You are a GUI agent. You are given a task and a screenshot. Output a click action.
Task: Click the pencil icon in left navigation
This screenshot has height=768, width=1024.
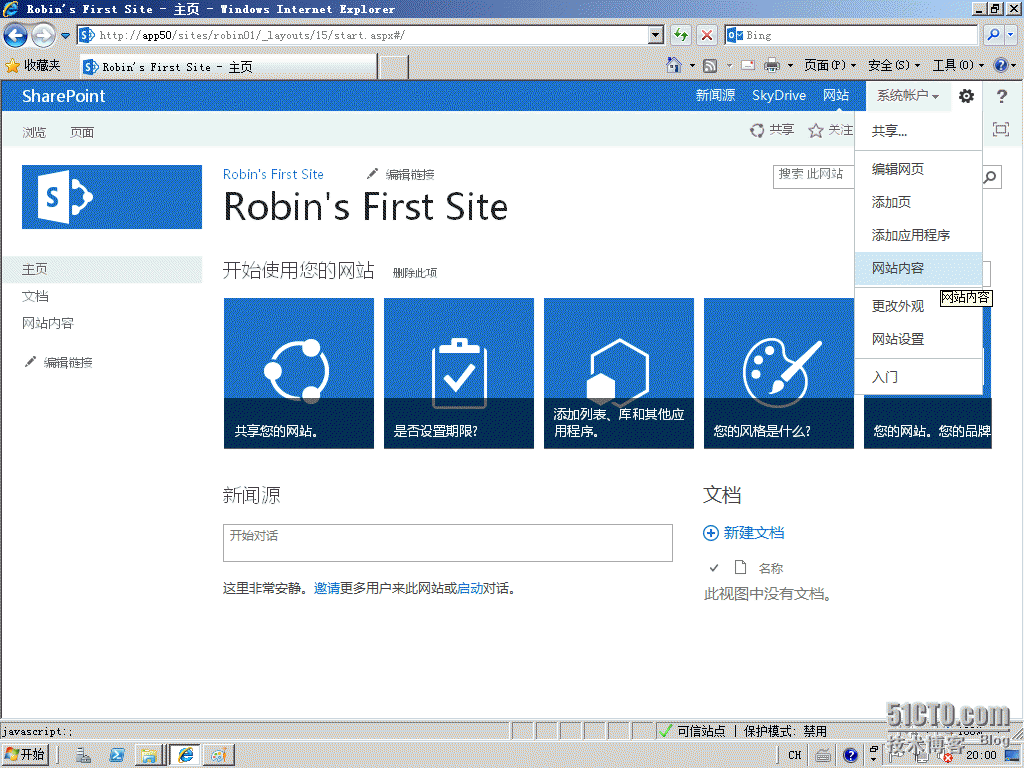tap(30, 362)
